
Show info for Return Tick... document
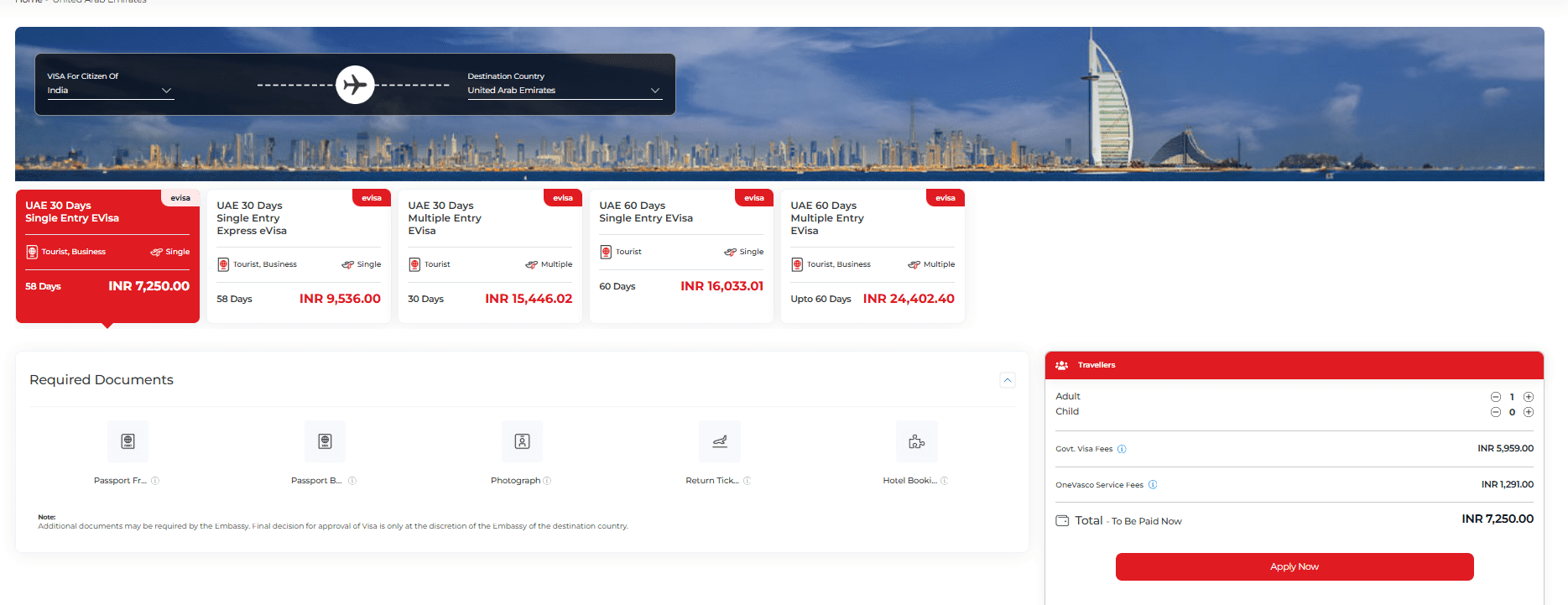tap(747, 481)
